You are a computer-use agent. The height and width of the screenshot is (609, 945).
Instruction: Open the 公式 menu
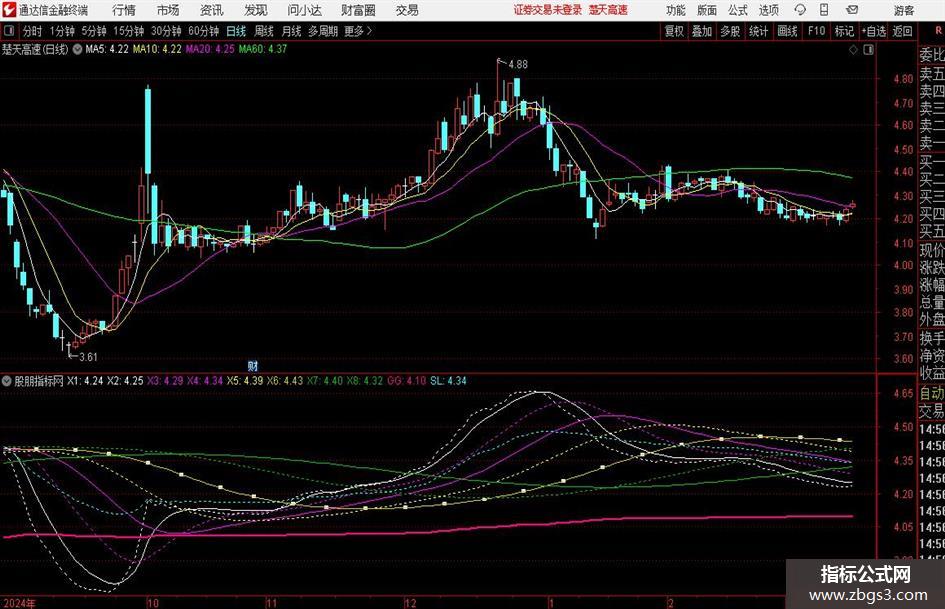(x=738, y=10)
